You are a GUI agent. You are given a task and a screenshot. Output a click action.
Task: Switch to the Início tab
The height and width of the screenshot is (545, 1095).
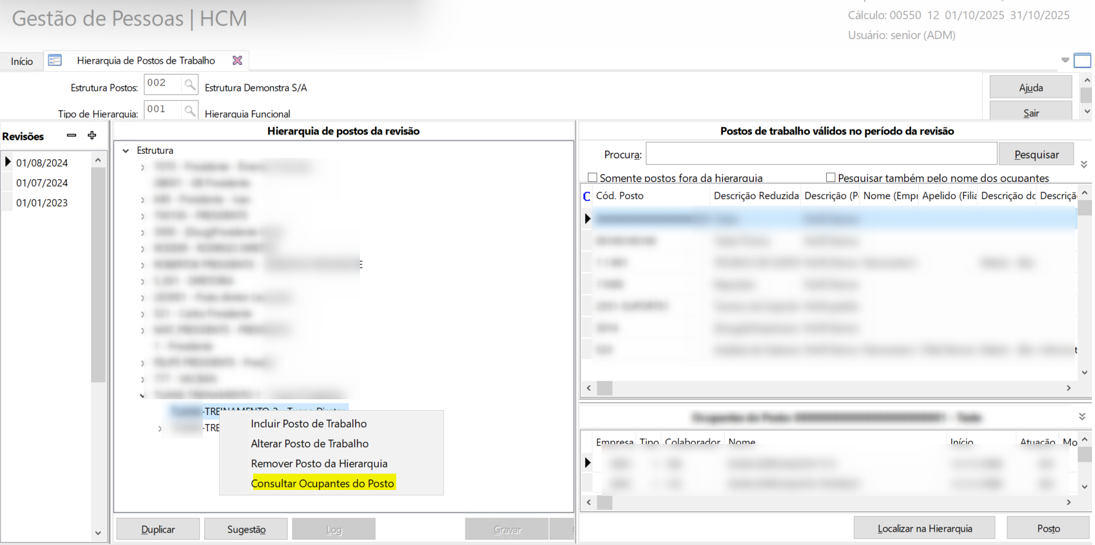point(22,62)
